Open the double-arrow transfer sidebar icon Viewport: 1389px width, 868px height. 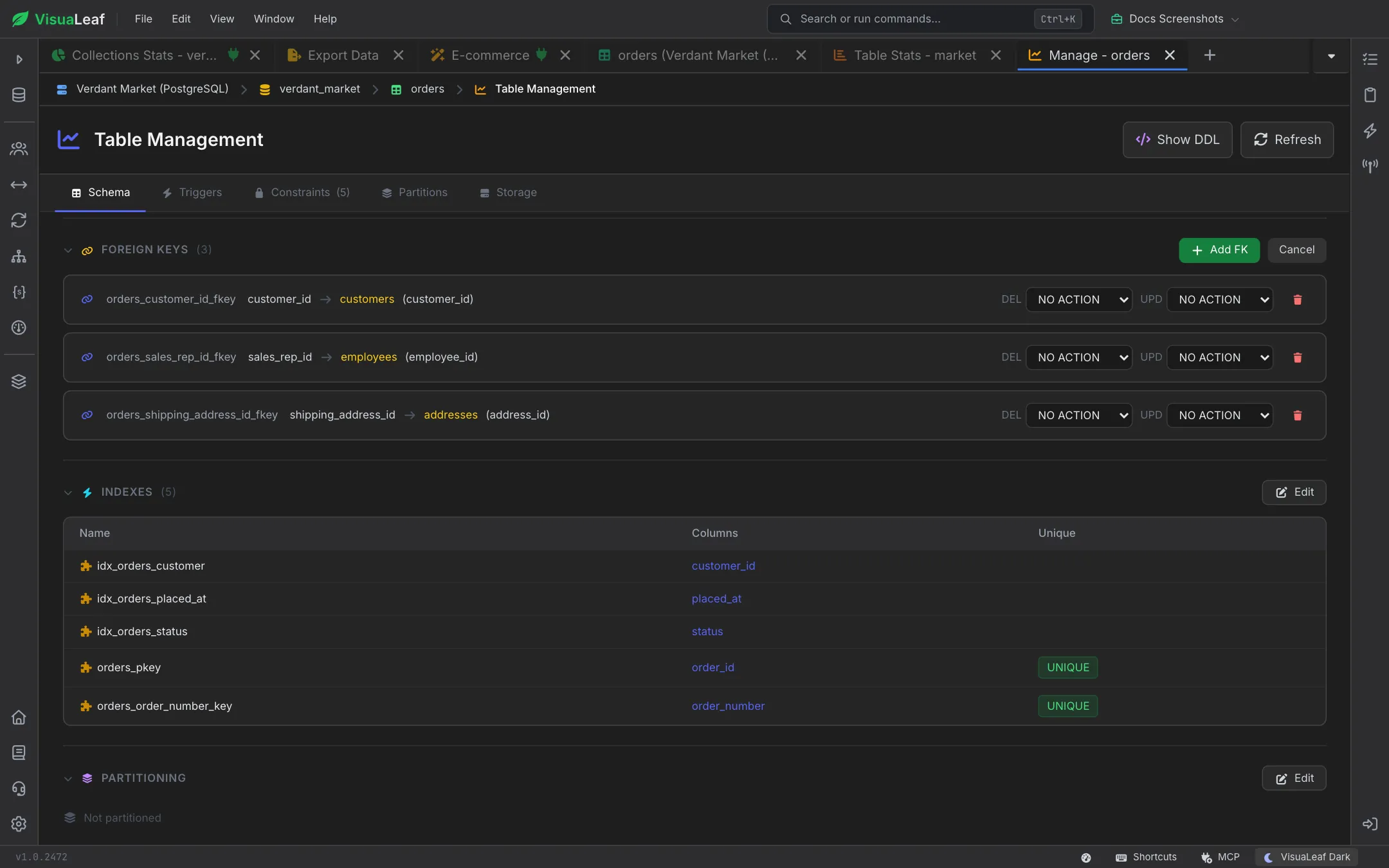pos(19,185)
